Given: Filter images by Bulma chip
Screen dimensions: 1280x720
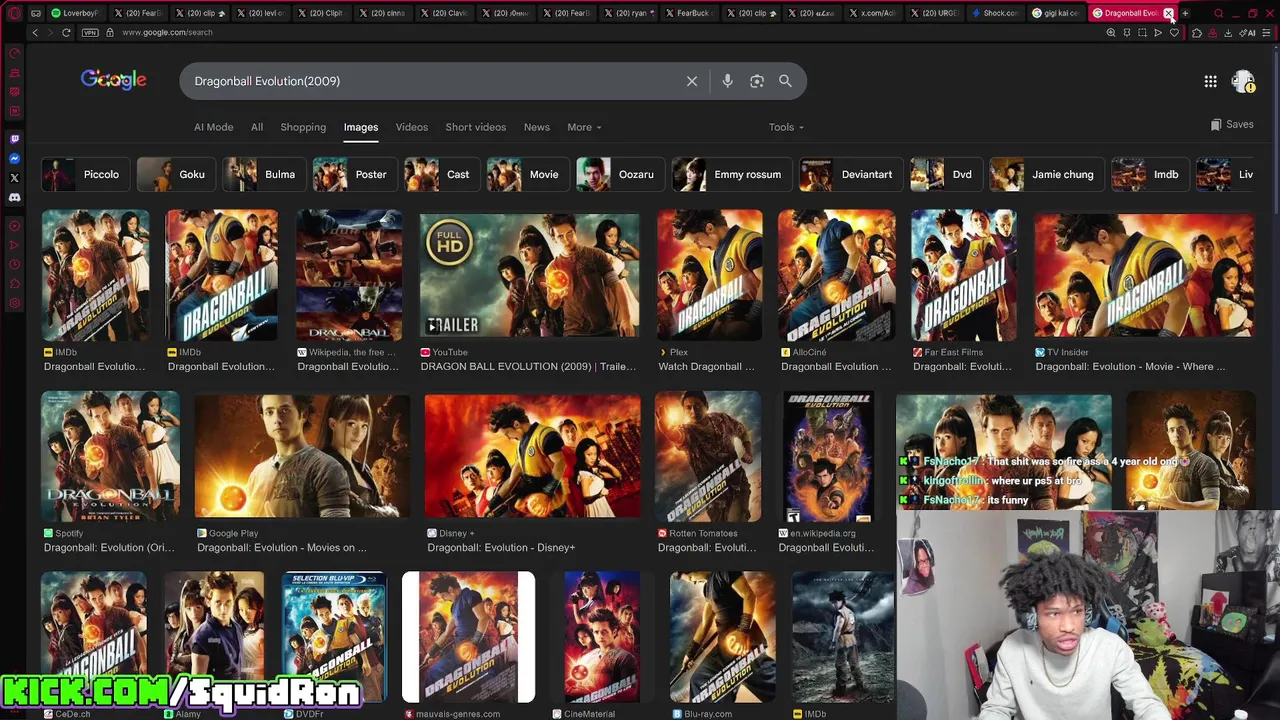Looking at the screenshot, I should [264, 174].
